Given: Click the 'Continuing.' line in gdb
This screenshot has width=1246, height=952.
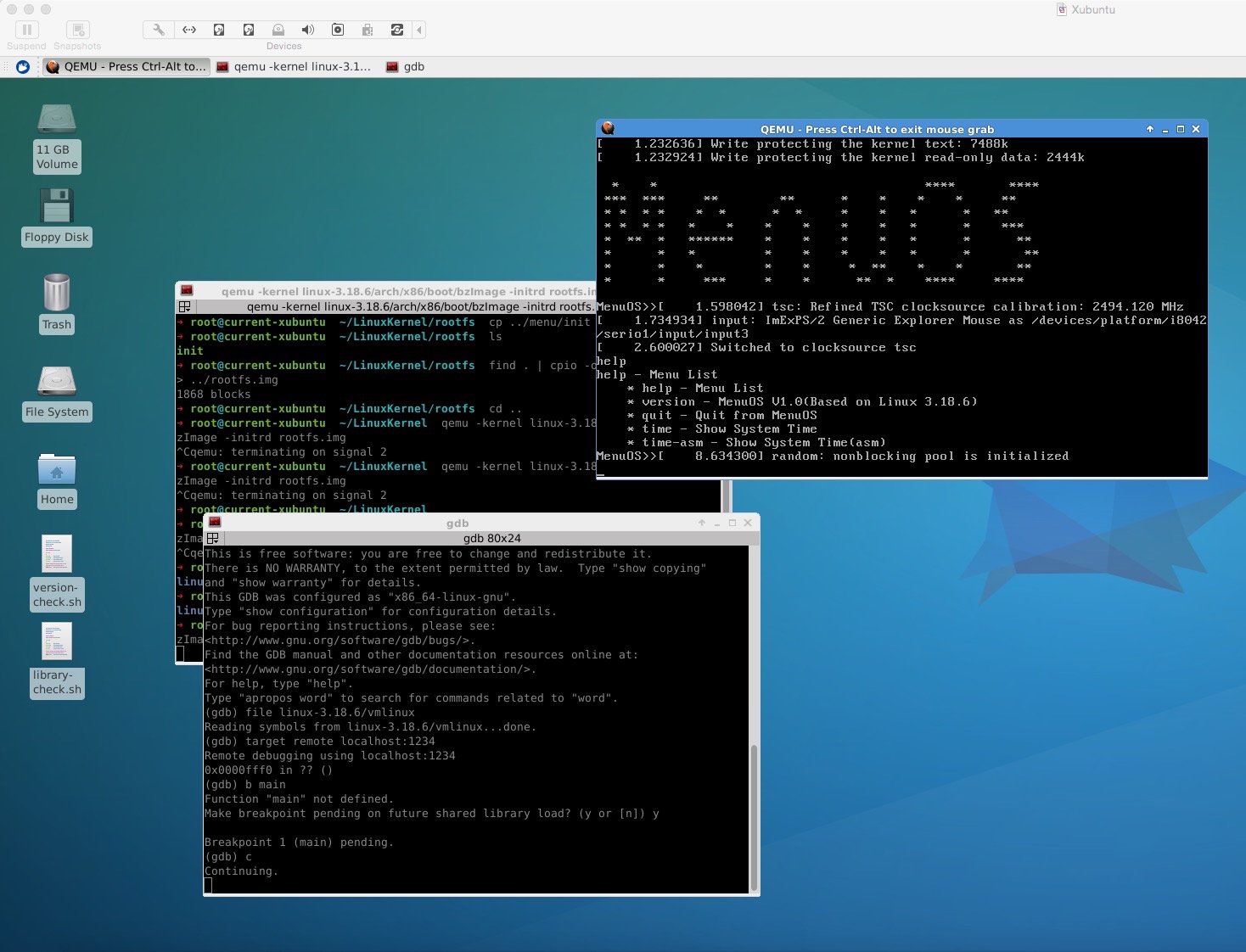Looking at the screenshot, I should coord(241,871).
